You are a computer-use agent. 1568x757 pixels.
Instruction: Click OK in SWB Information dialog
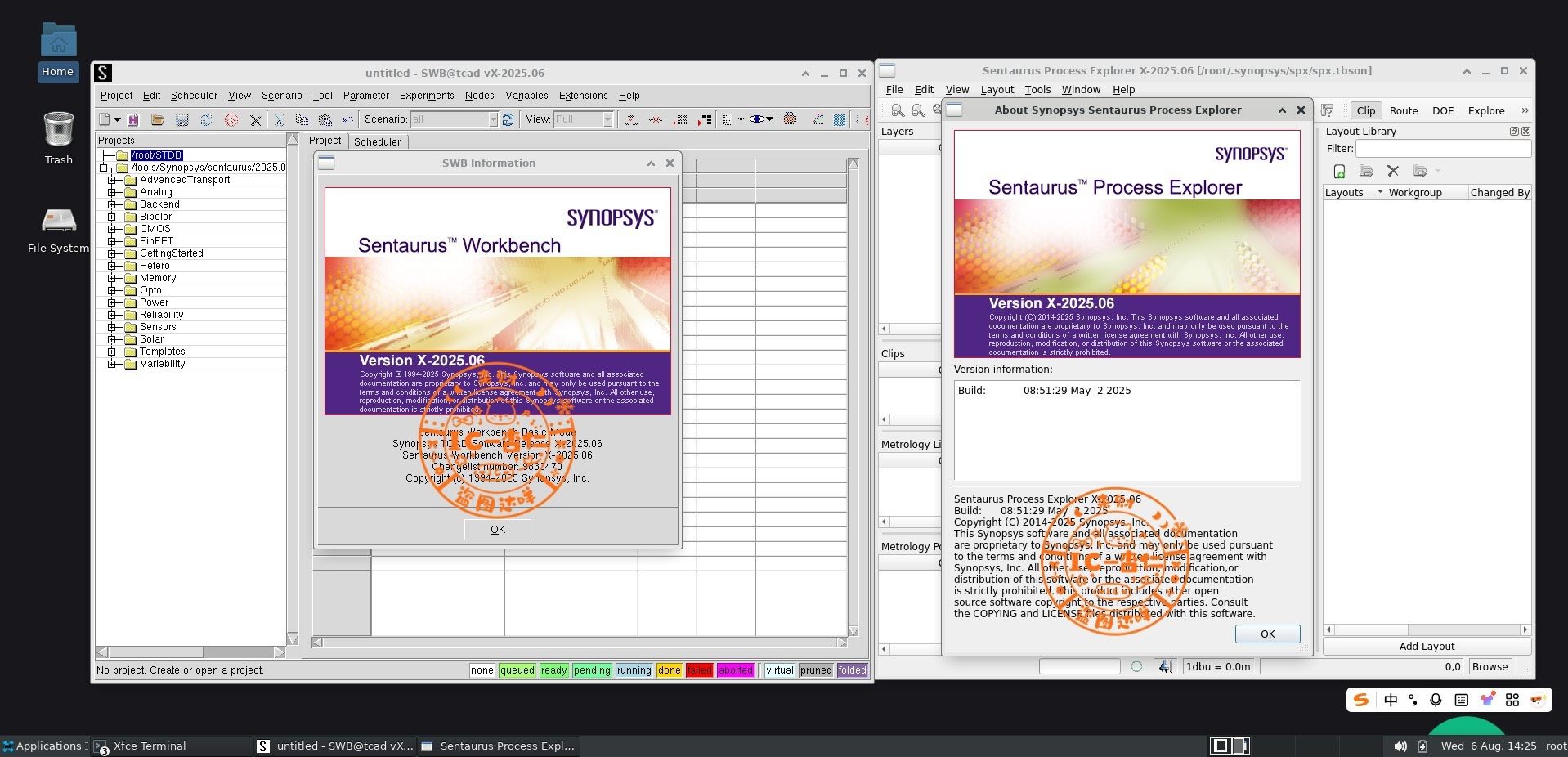[497, 530]
